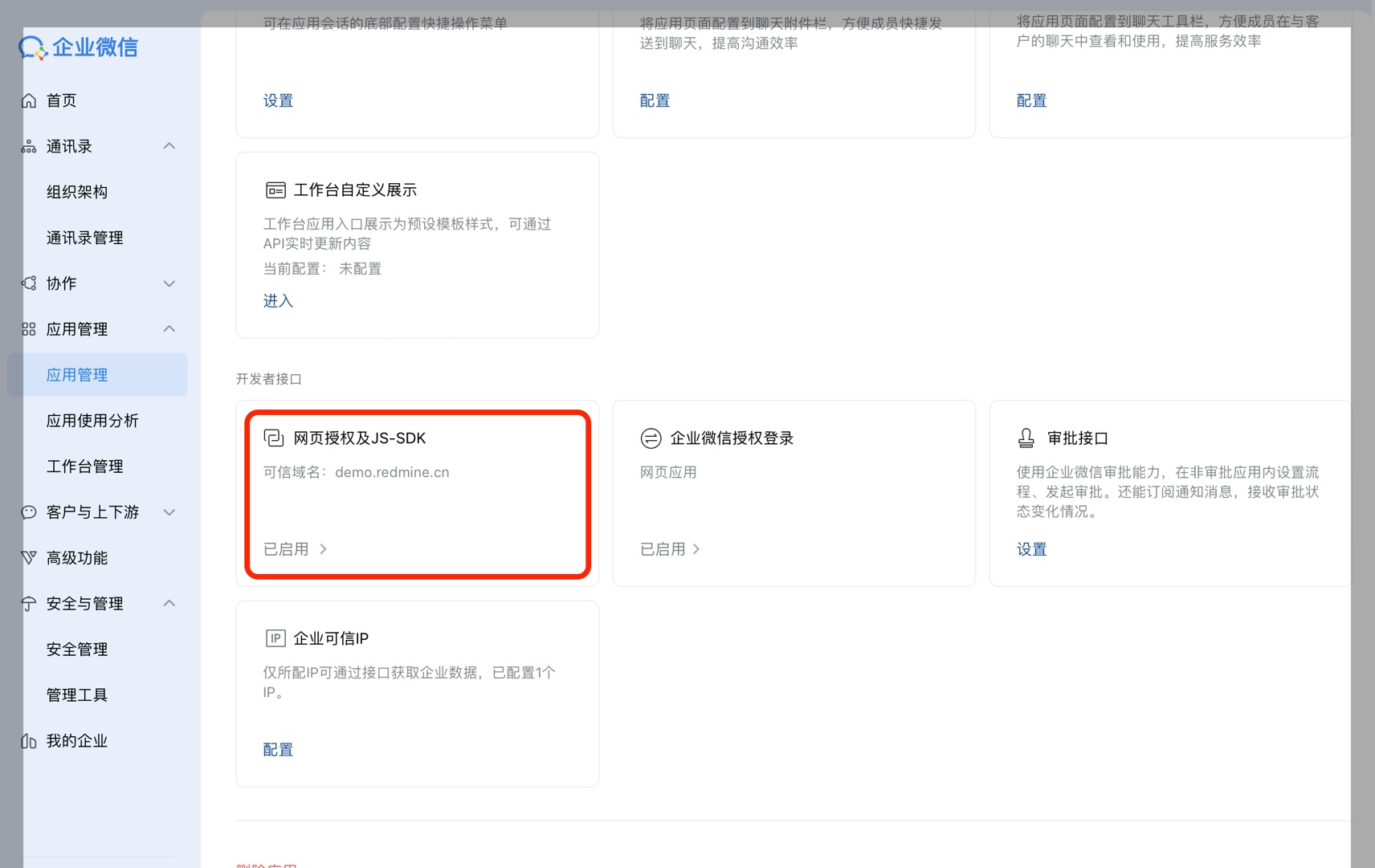
Task: Click 进入 under 工作台自定义展示
Action: coord(279,301)
